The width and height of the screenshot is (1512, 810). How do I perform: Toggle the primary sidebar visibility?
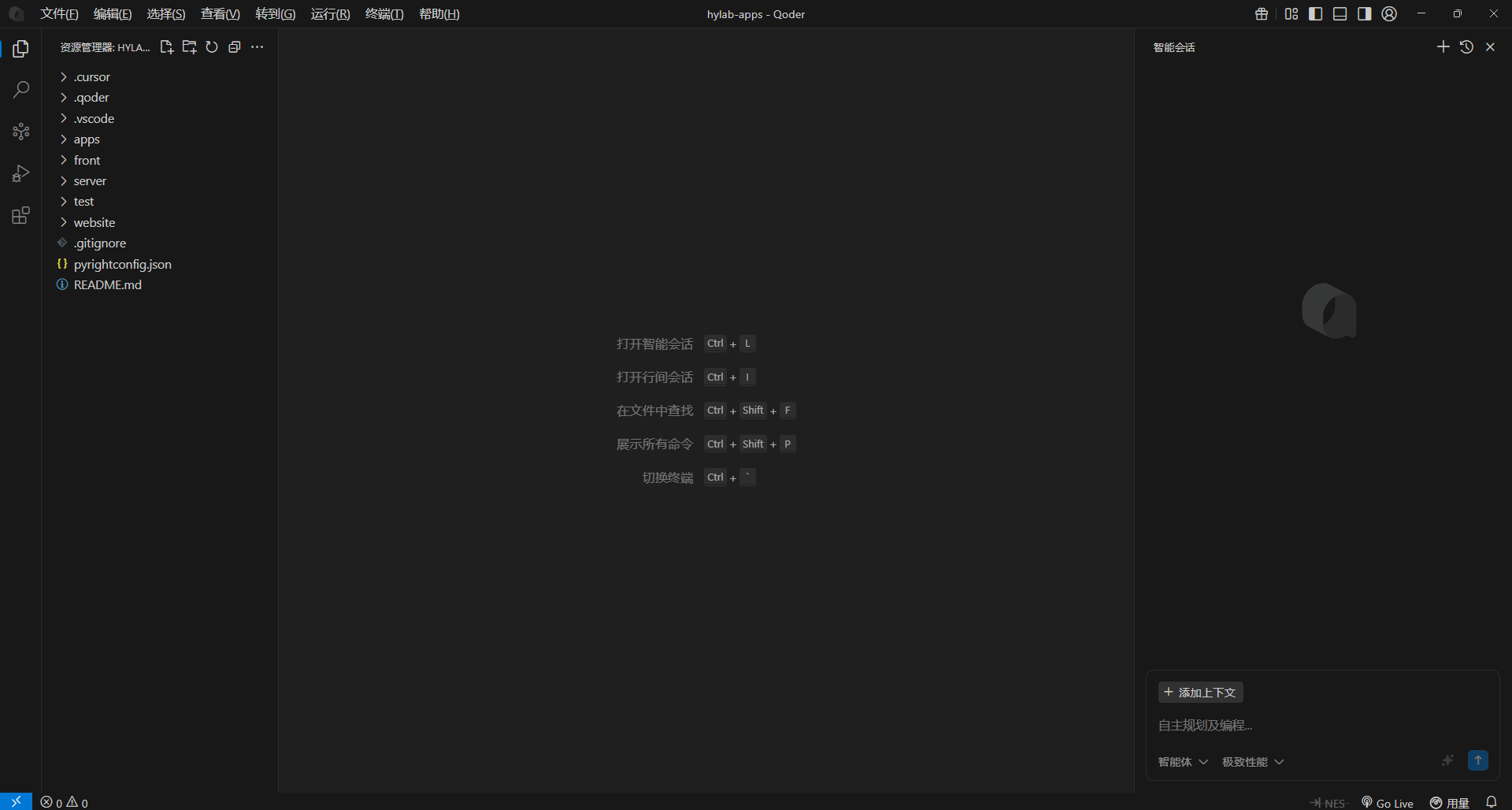coord(1315,13)
